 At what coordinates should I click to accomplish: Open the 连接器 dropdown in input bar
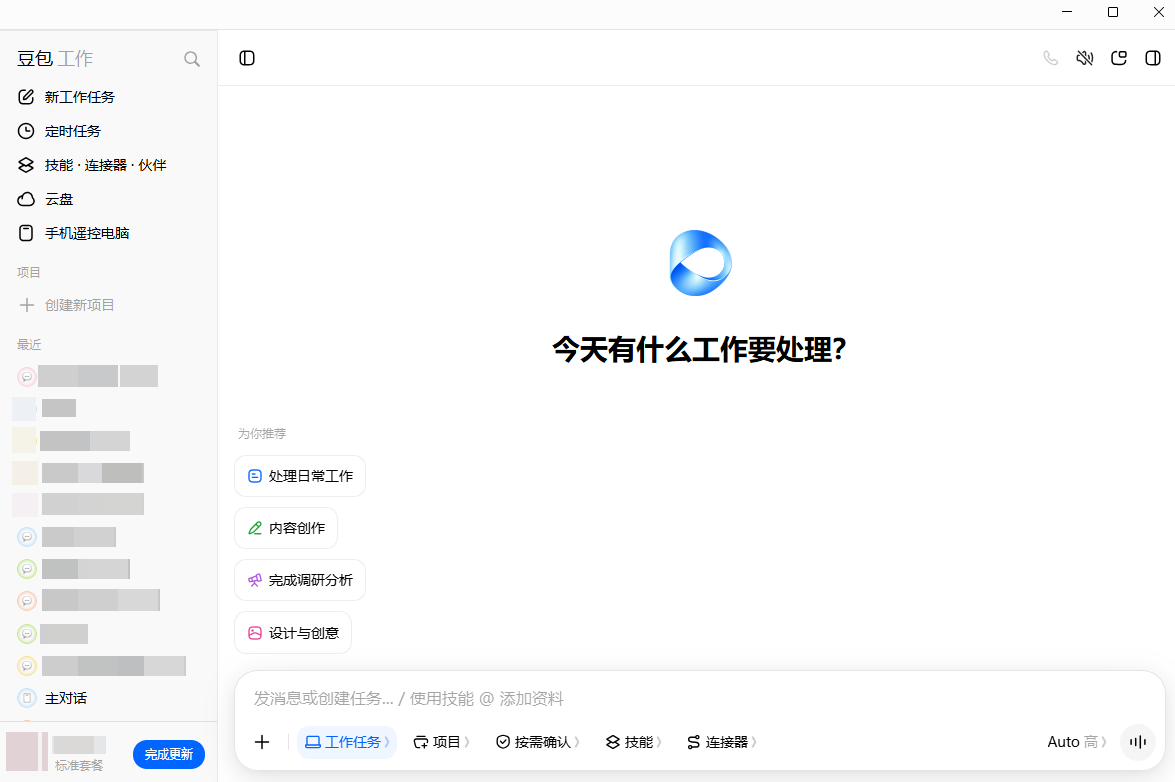[x=722, y=742]
